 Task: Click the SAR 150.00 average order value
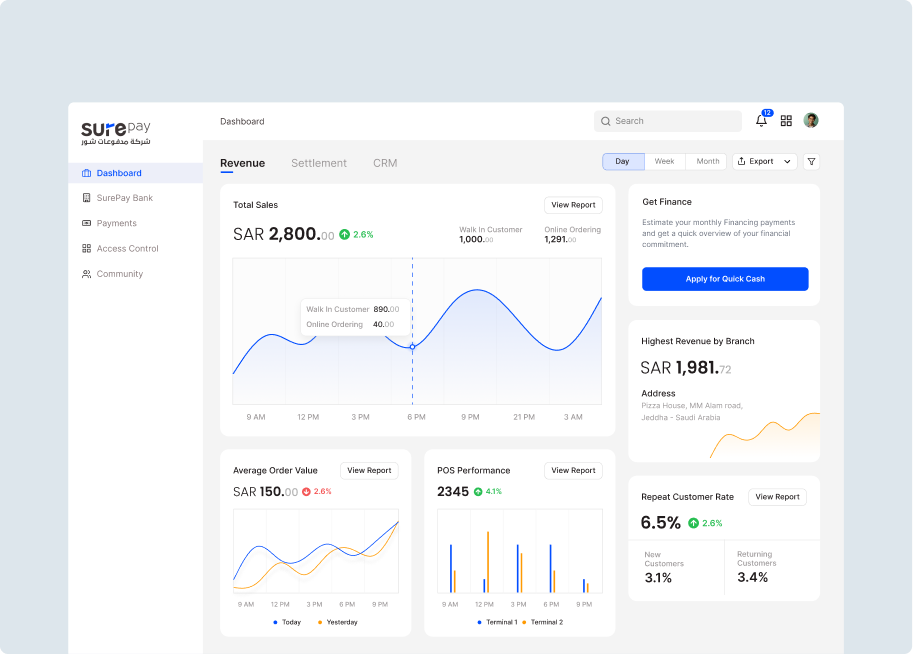(266, 492)
